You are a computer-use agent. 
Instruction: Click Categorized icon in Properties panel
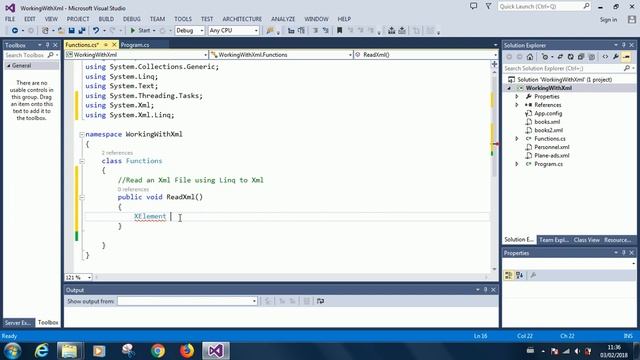point(509,276)
